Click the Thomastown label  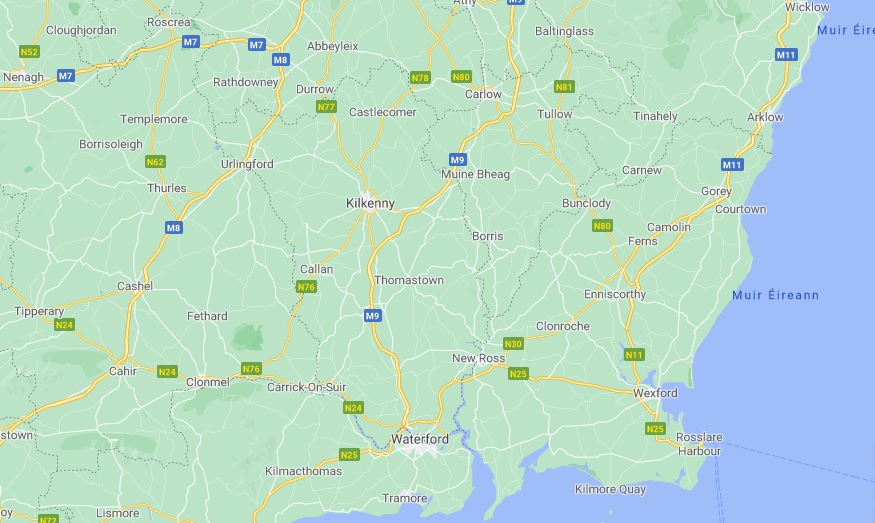pyautogui.click(x=408, y=280)
